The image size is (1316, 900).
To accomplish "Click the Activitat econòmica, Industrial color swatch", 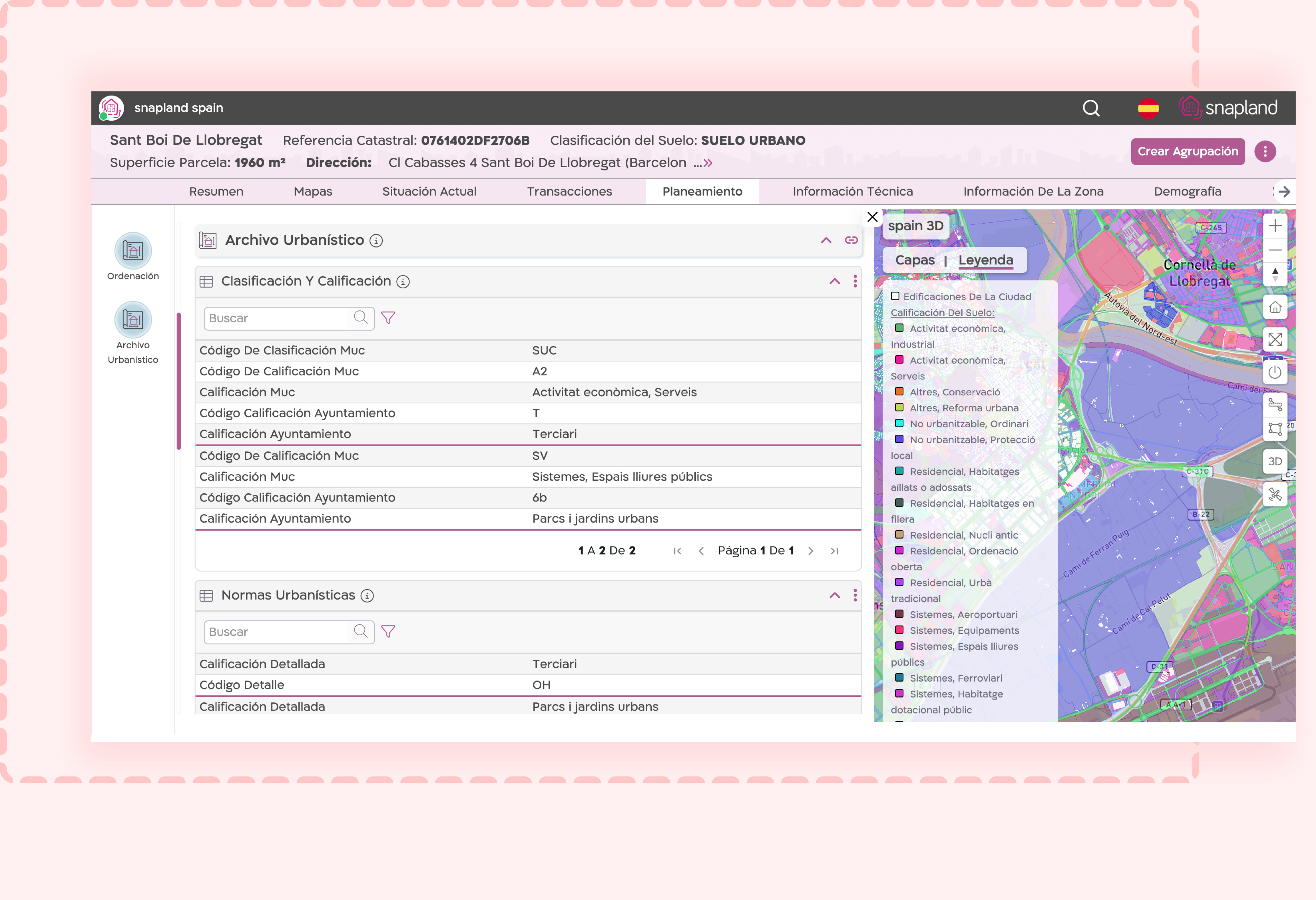I will coord(899,328).
